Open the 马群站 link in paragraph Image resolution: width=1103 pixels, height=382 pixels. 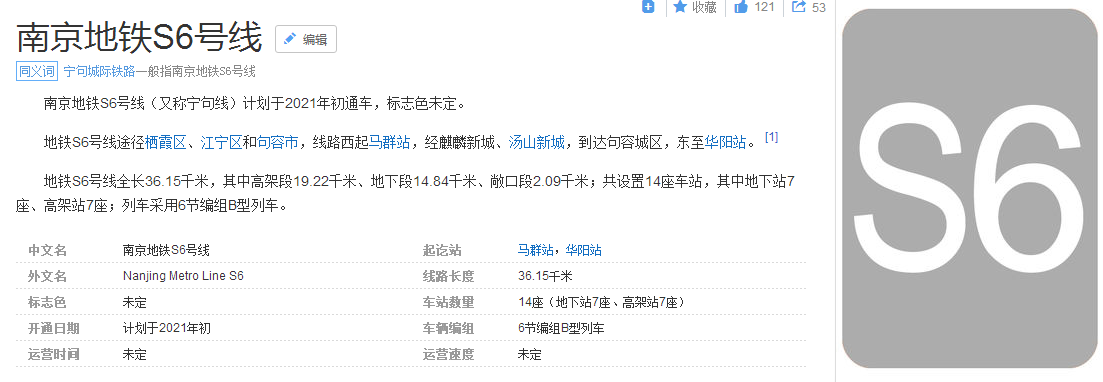click(x=390, y=143)
